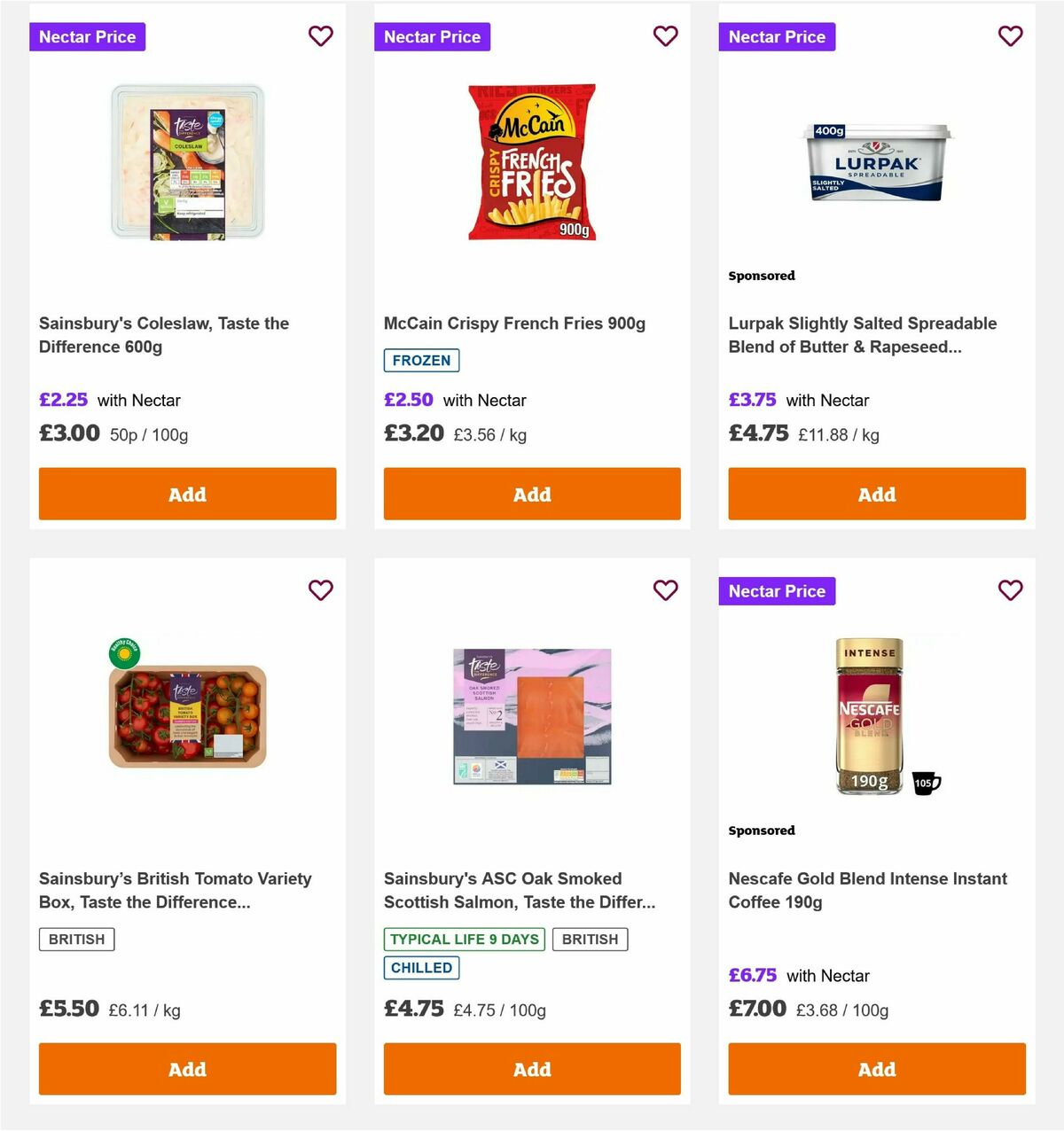Click the heart icon on Nescafe Gold Blend coffee
Image resolution: width=1064 pixels, height=1131 pixels.
1010,589
